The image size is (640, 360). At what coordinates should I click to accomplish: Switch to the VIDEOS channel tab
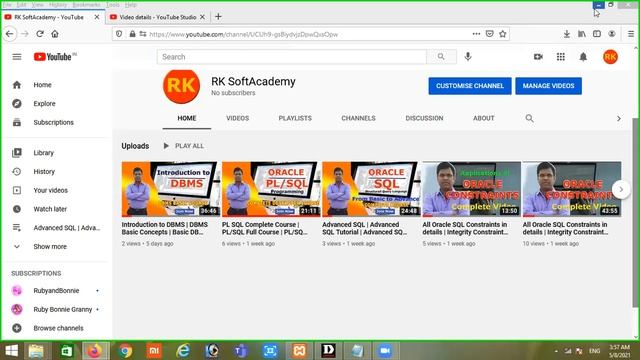pyautogui.click(x=238, y=118)
